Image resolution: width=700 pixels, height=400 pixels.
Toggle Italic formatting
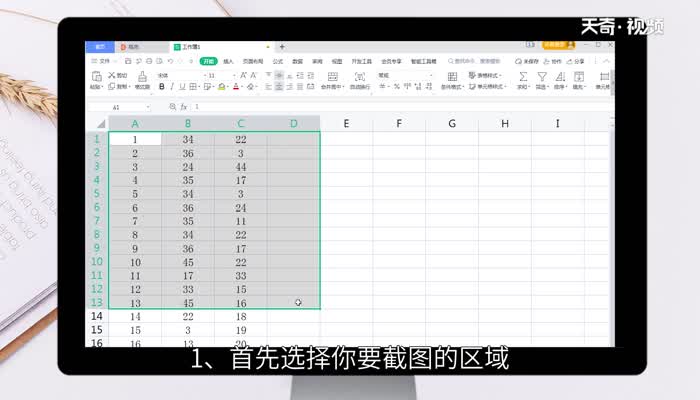click(x=172, y=87)
